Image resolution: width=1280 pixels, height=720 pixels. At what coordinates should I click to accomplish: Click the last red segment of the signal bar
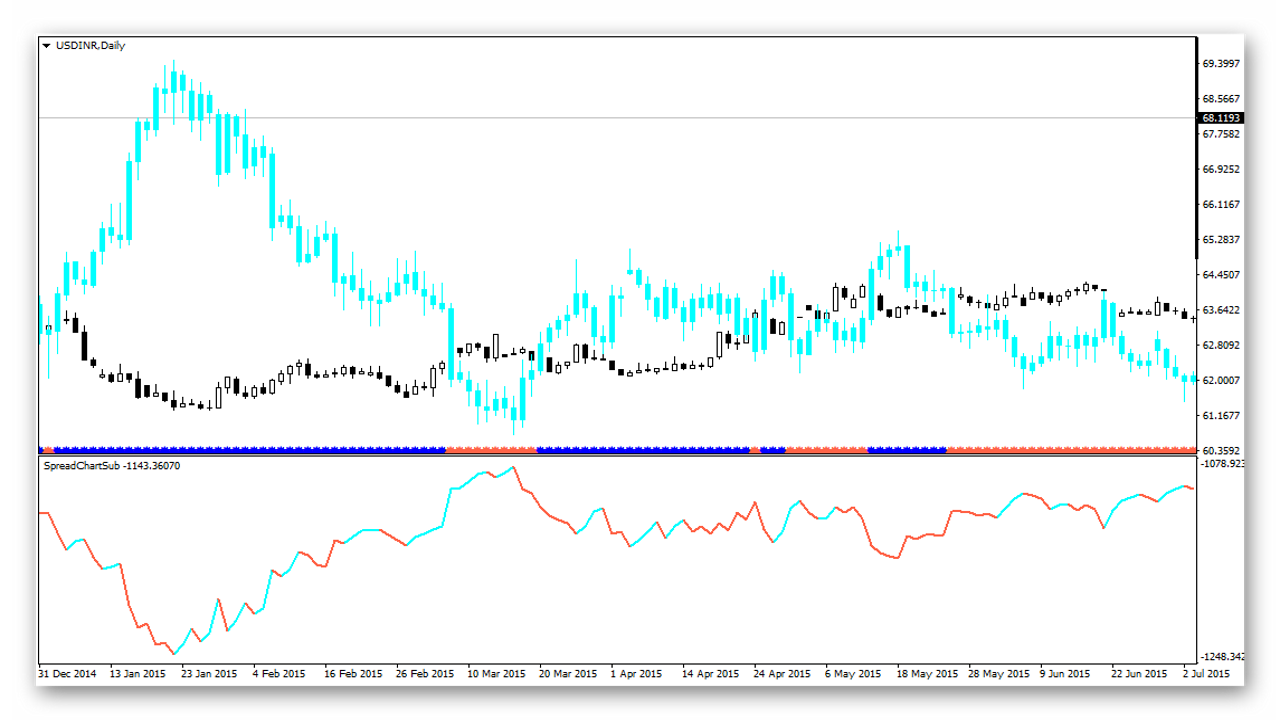pyautogui.click(x=1071, y=451)
